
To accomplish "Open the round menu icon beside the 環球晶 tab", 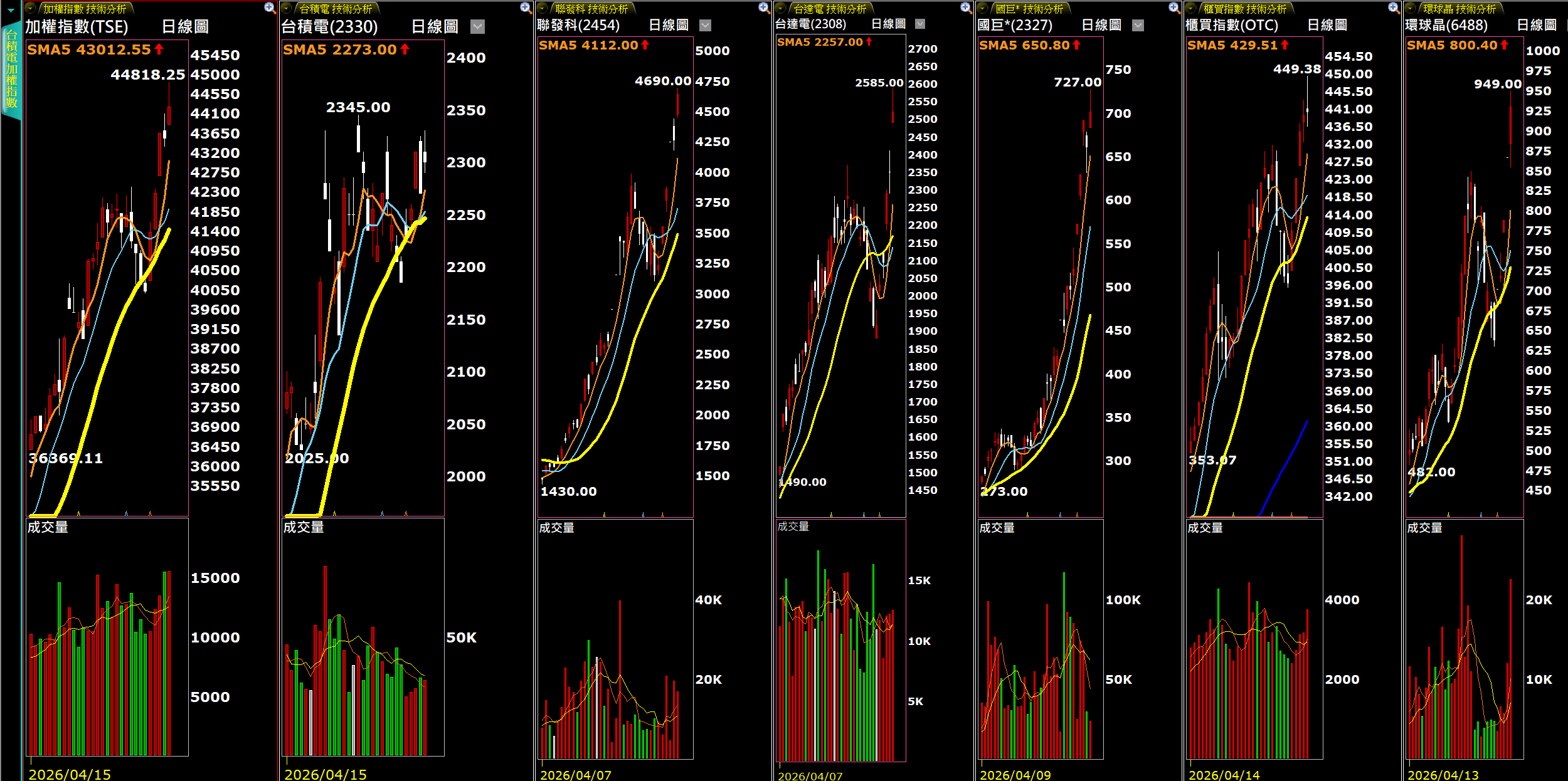I will [x=1411, y=8].
